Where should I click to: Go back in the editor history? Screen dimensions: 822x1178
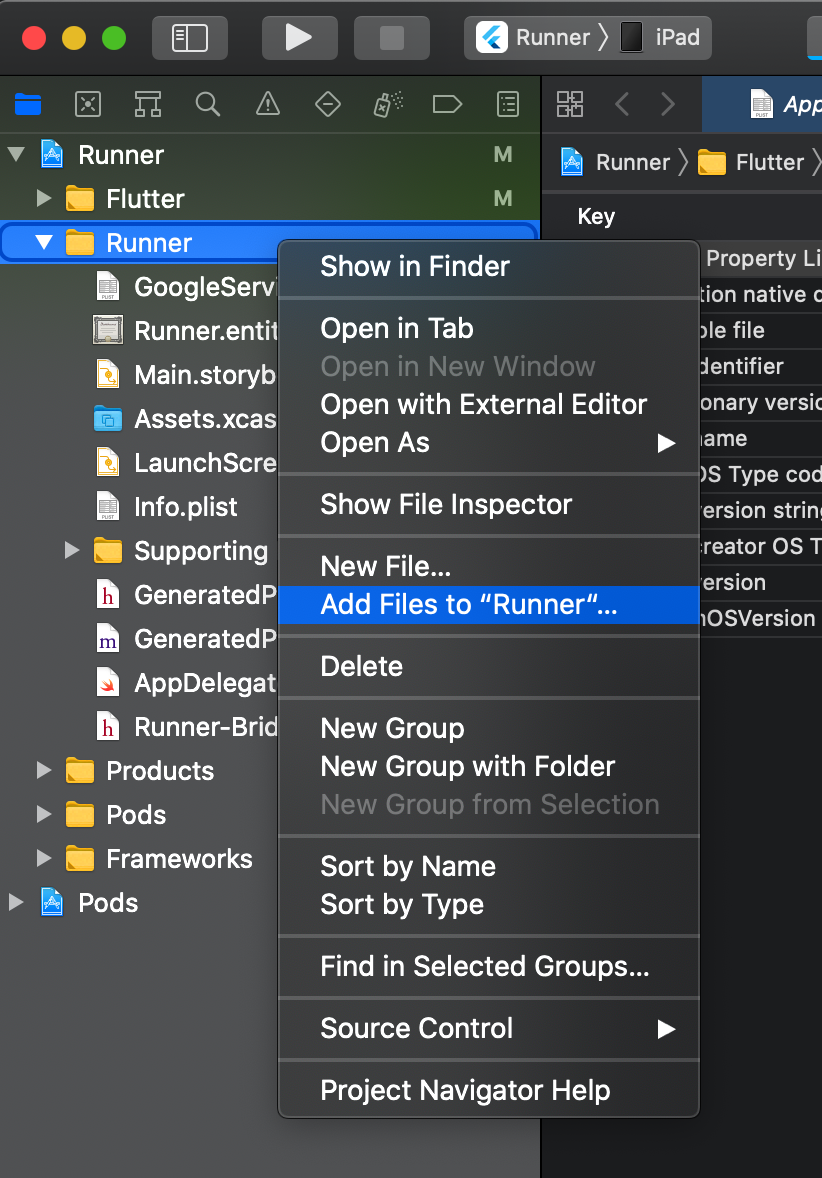[622, 104]
